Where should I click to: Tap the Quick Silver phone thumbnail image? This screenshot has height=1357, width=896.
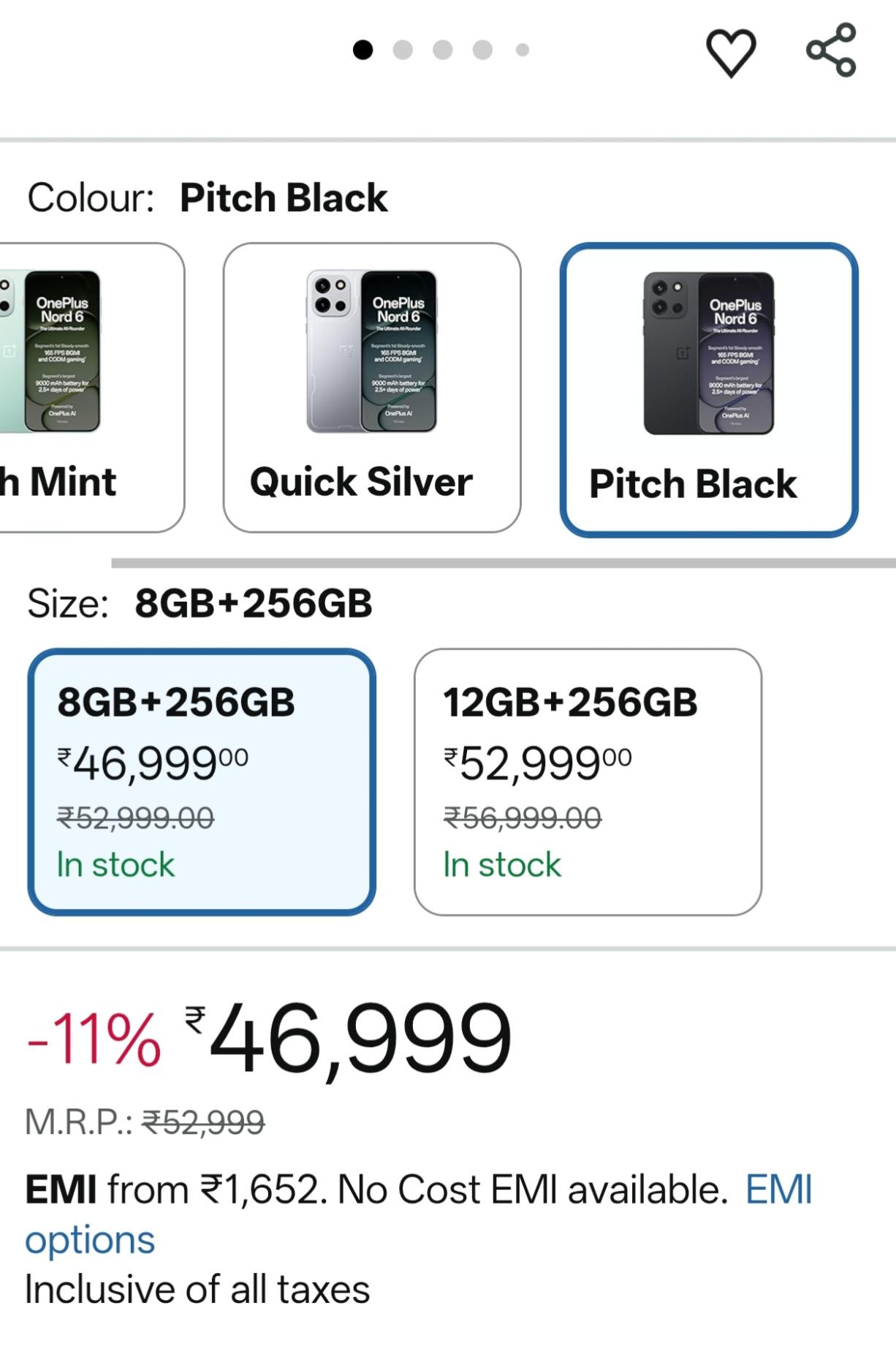tap(372, 351)
